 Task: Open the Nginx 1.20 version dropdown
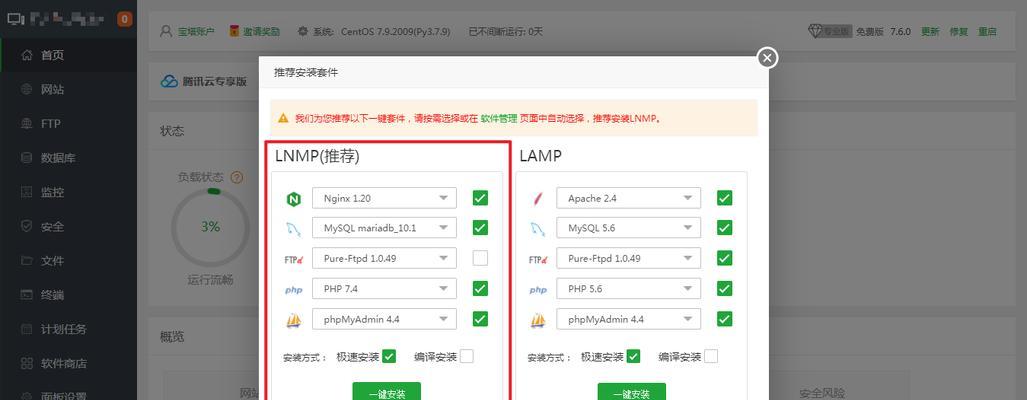click(384, 198)
